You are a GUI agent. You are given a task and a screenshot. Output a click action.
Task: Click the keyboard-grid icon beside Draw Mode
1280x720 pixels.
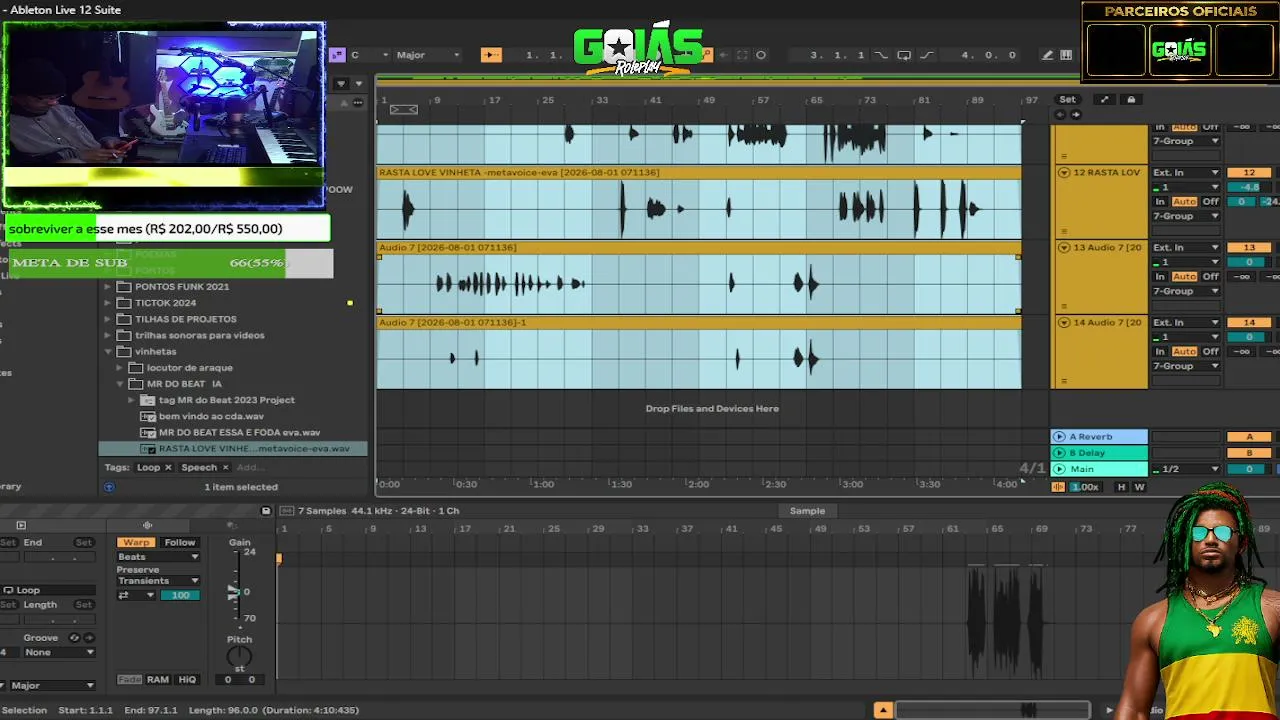(1066, 55)
